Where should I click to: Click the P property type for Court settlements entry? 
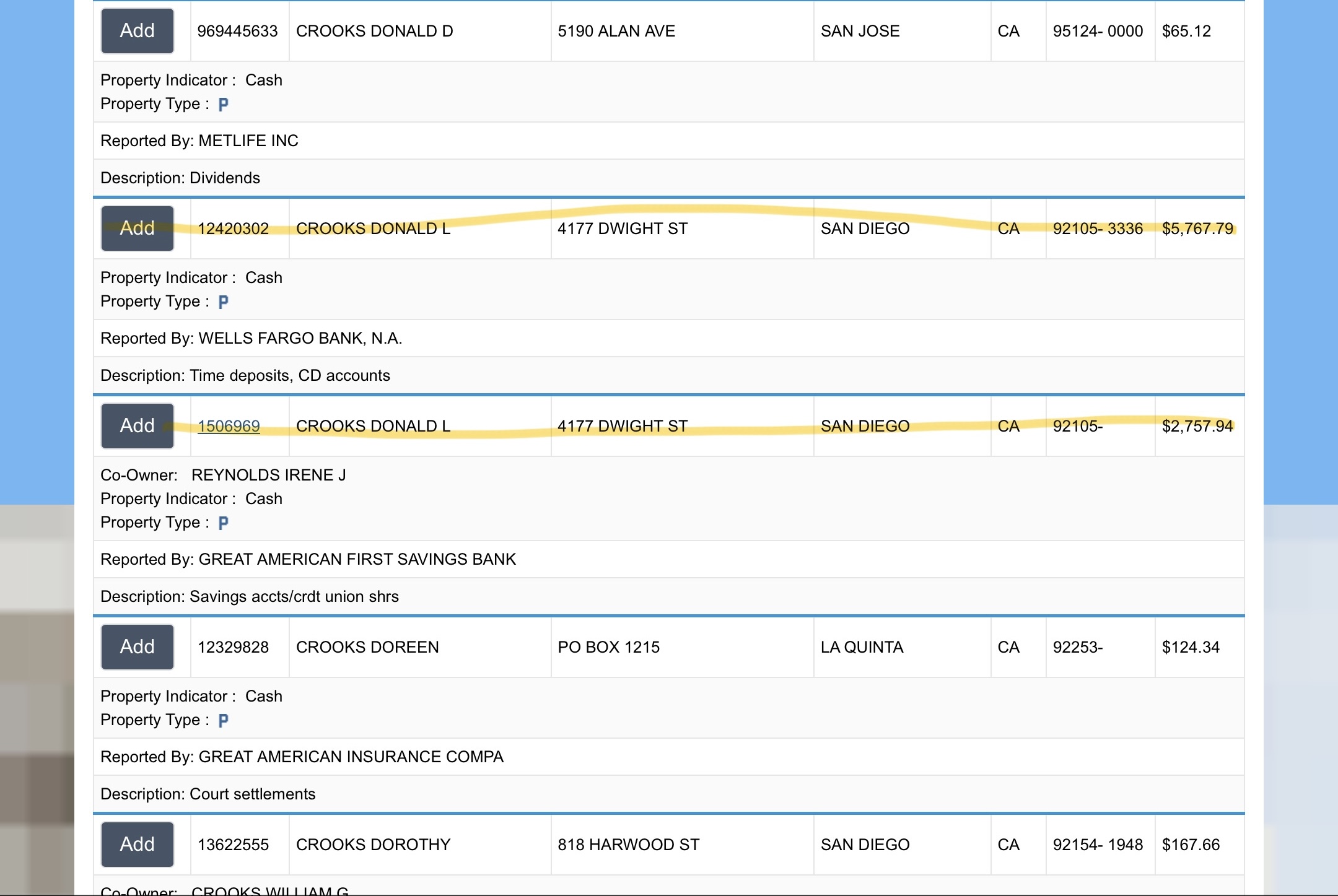[x=224, y=721]
